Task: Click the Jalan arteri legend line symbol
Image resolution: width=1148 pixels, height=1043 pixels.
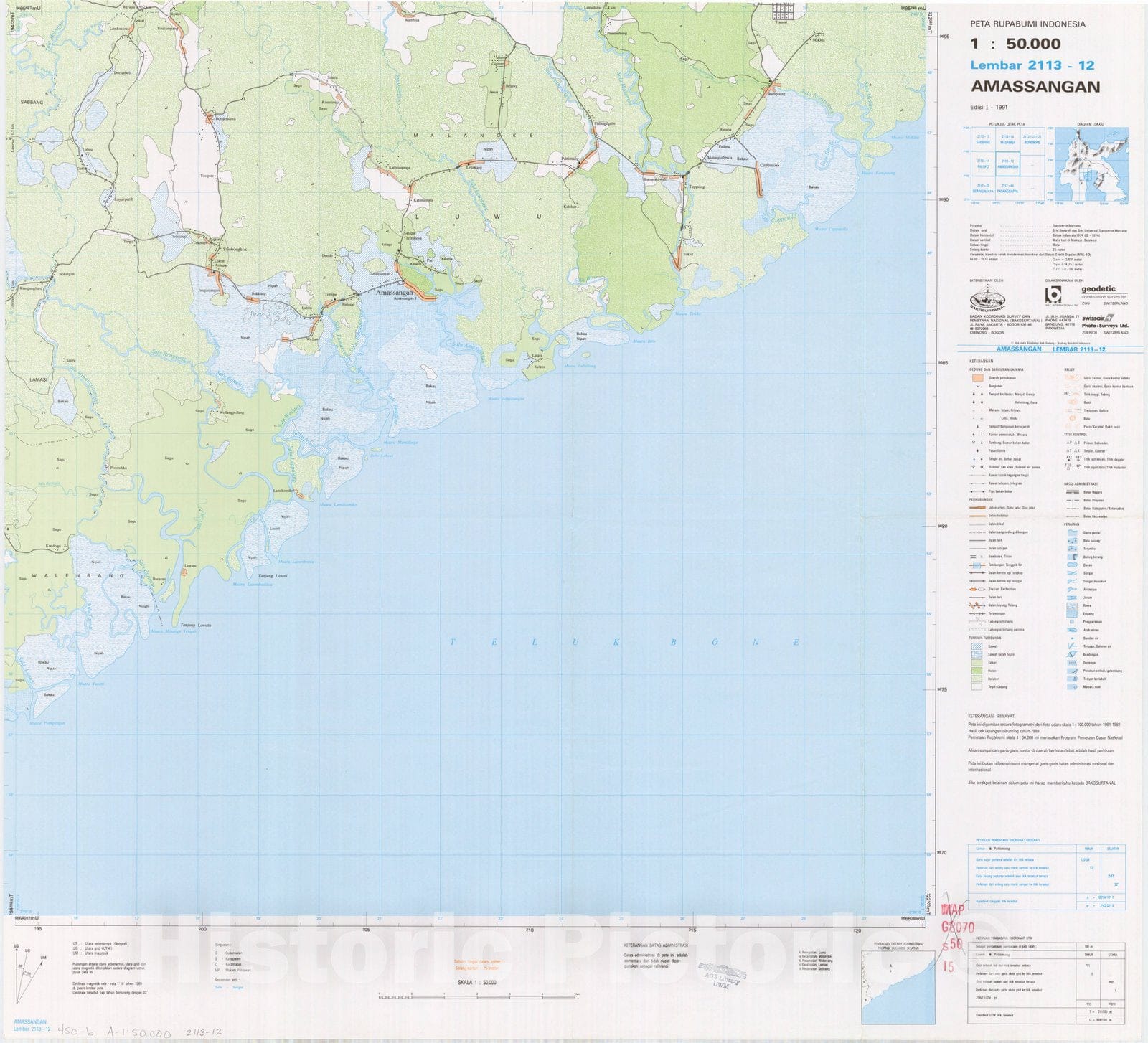Action: (976, 508)
